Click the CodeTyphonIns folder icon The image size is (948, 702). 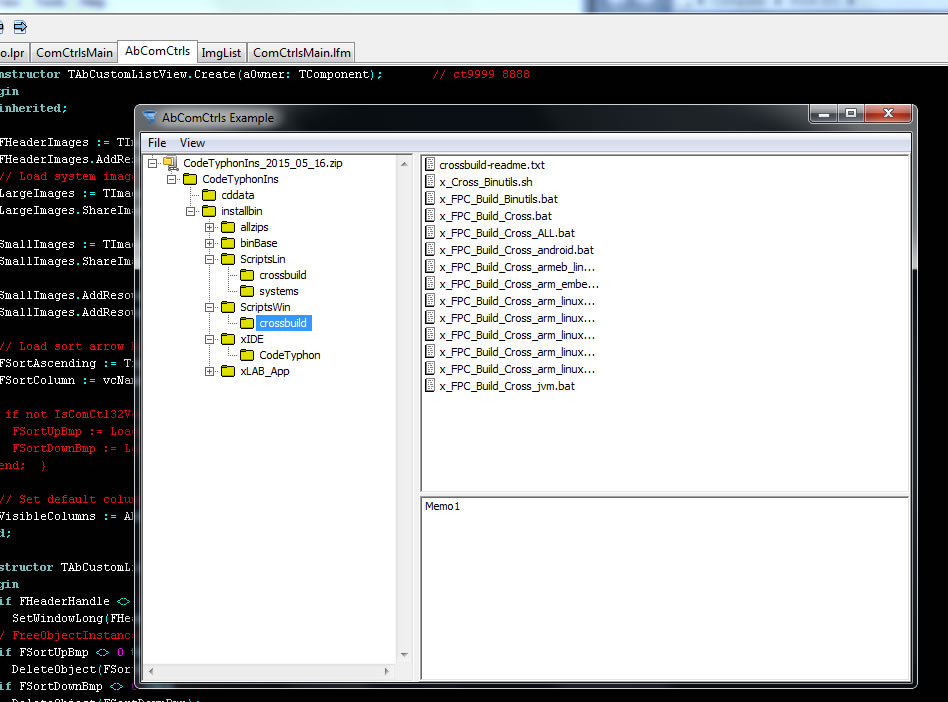pos(190,179)
